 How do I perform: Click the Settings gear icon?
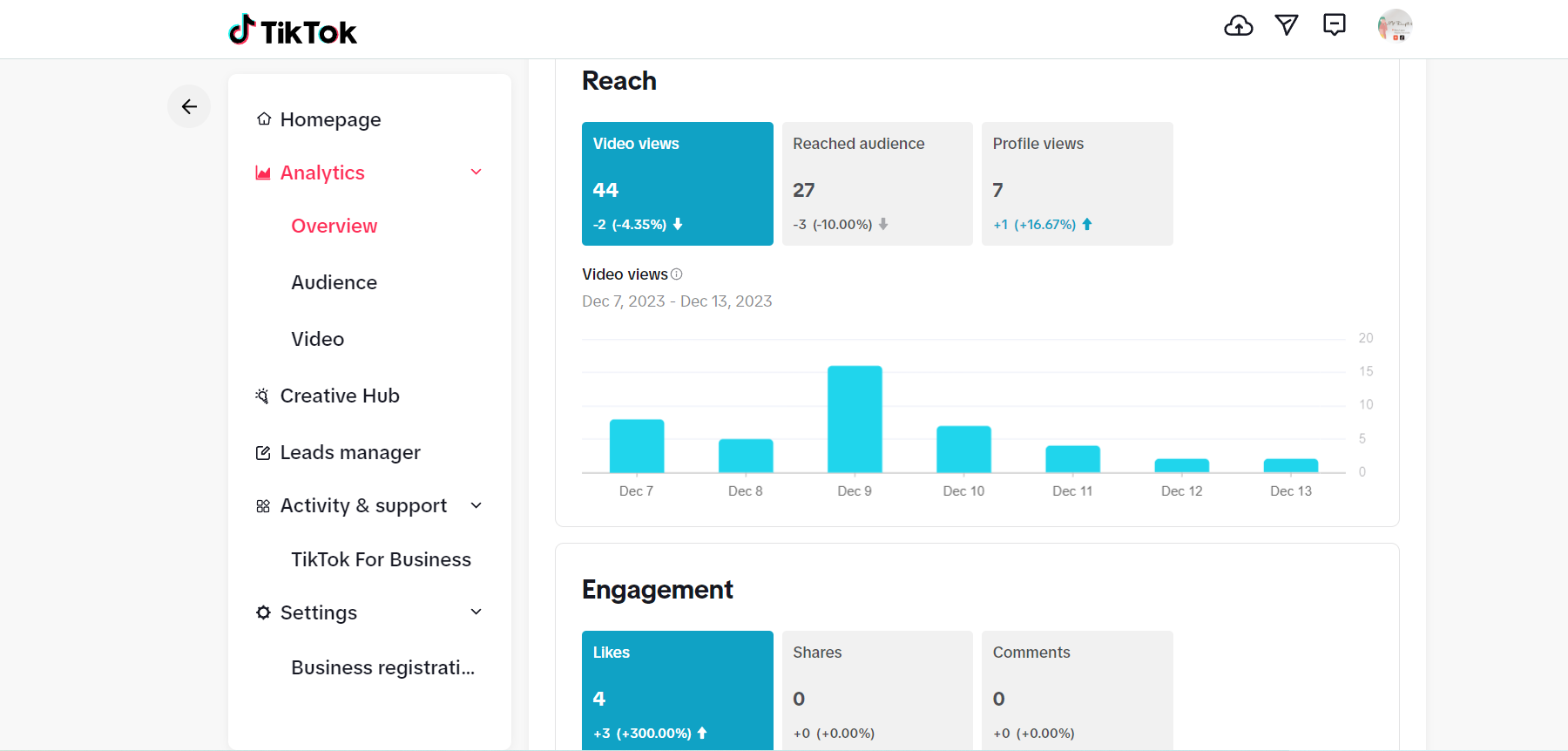[x=263, y=612]
